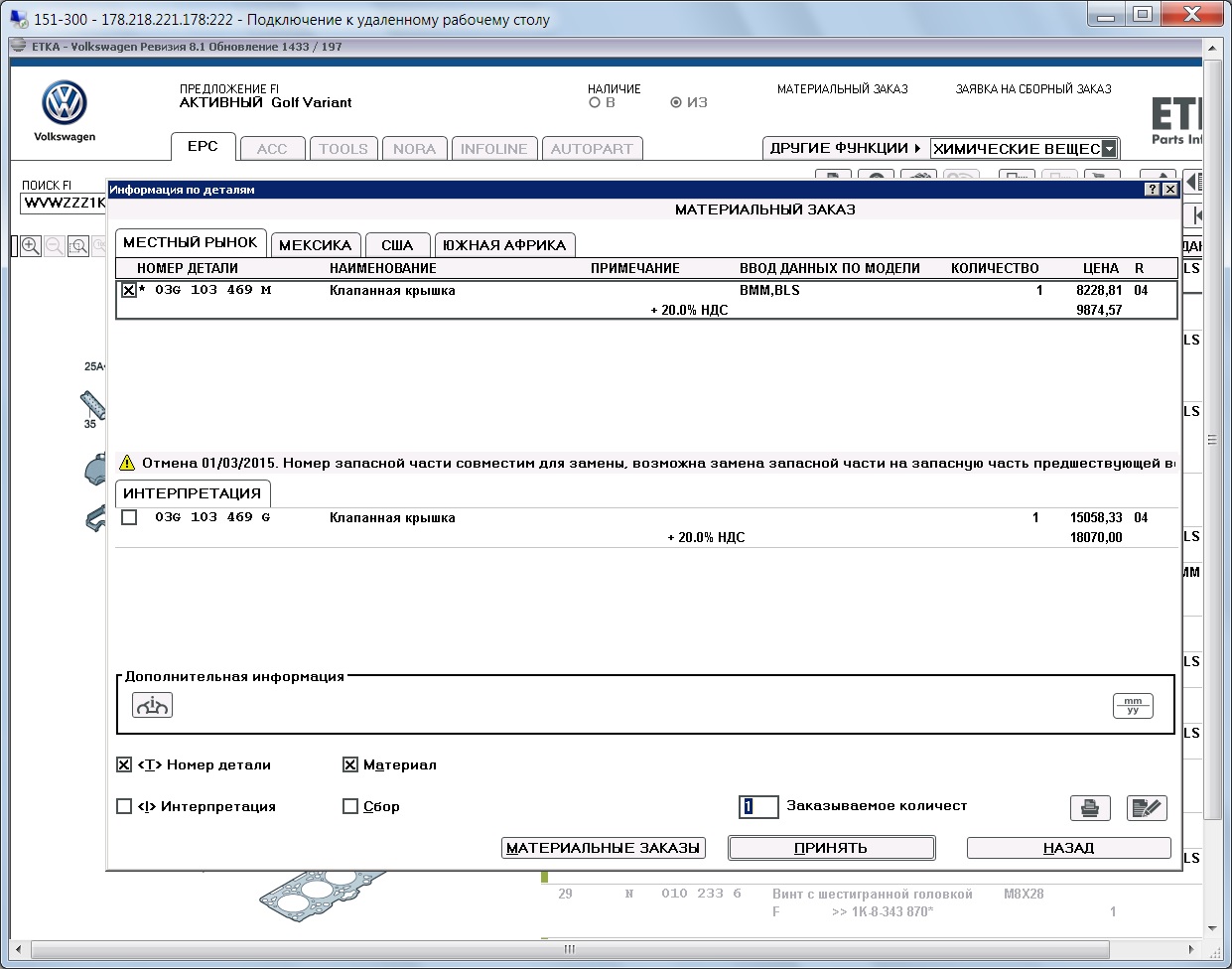Click the ПРИНЯТЬ button
The image size is (1232, 969).
click(x=832, y=848)
